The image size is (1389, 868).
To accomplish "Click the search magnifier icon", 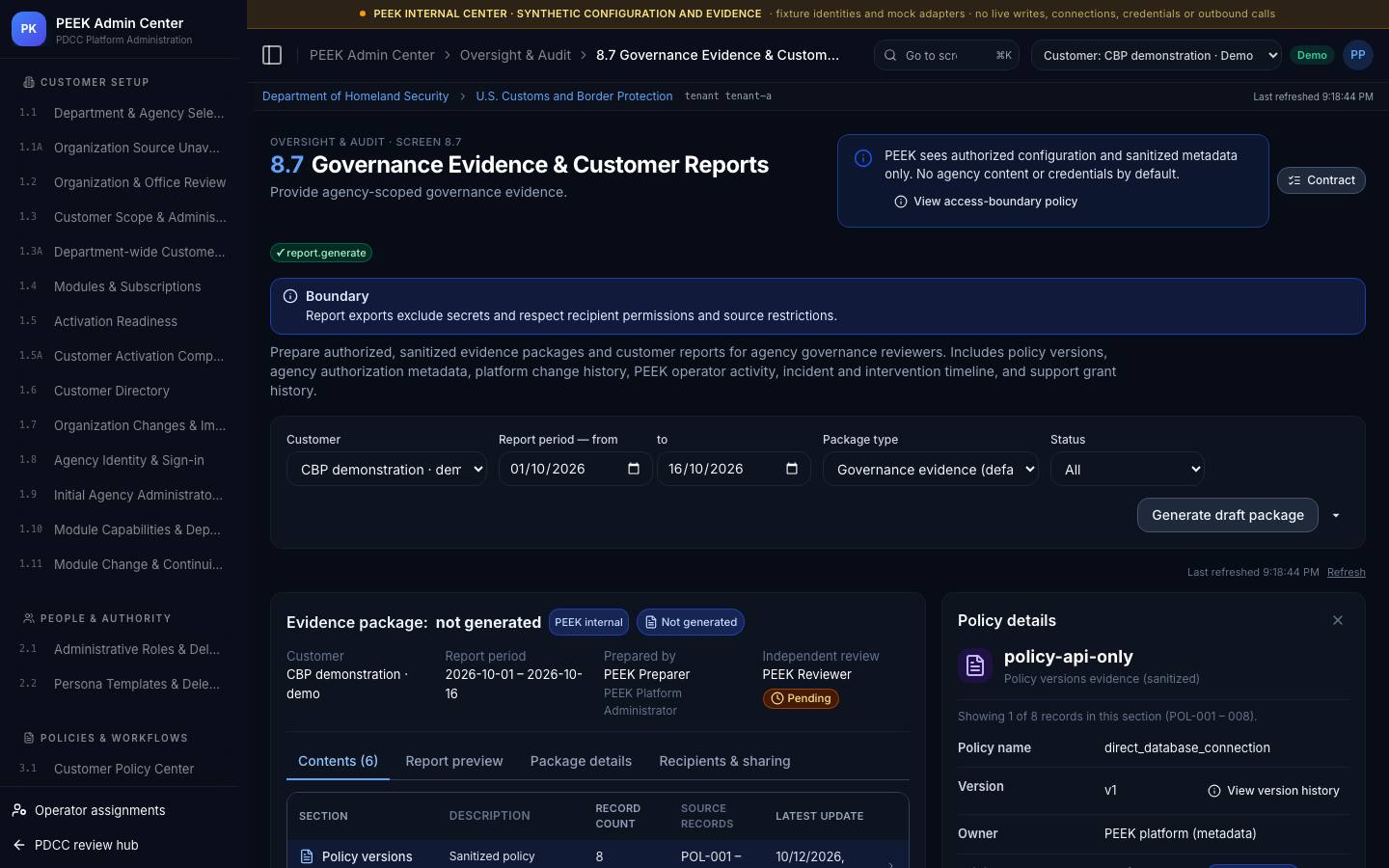I will coord(890,55).
